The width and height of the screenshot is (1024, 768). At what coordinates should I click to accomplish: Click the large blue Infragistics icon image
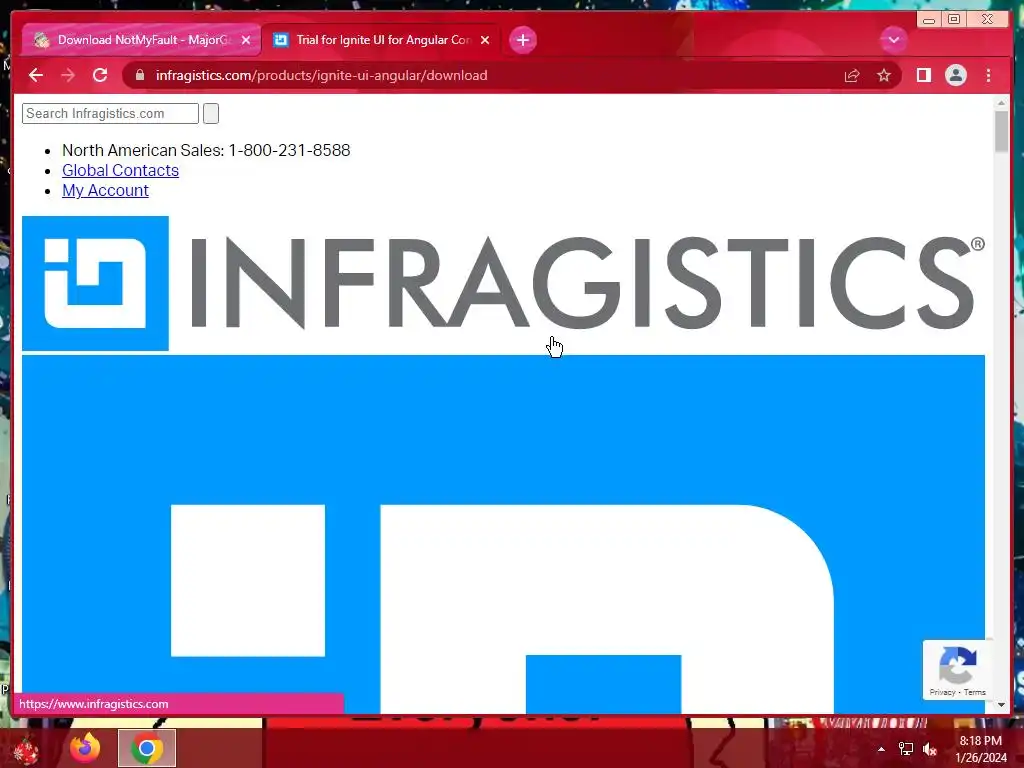(503, 534)
